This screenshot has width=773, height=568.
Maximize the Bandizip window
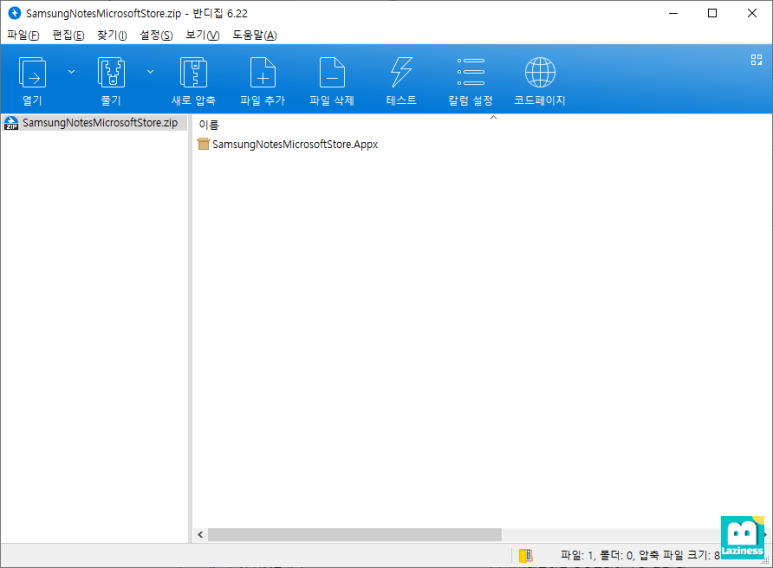click(712, 13)
